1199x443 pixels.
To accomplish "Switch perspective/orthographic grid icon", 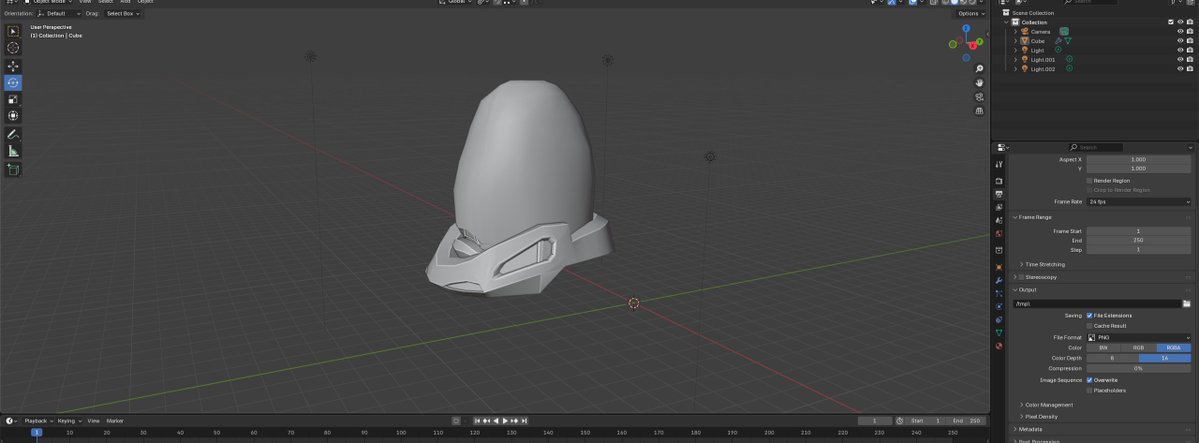I will pos(980,111).
